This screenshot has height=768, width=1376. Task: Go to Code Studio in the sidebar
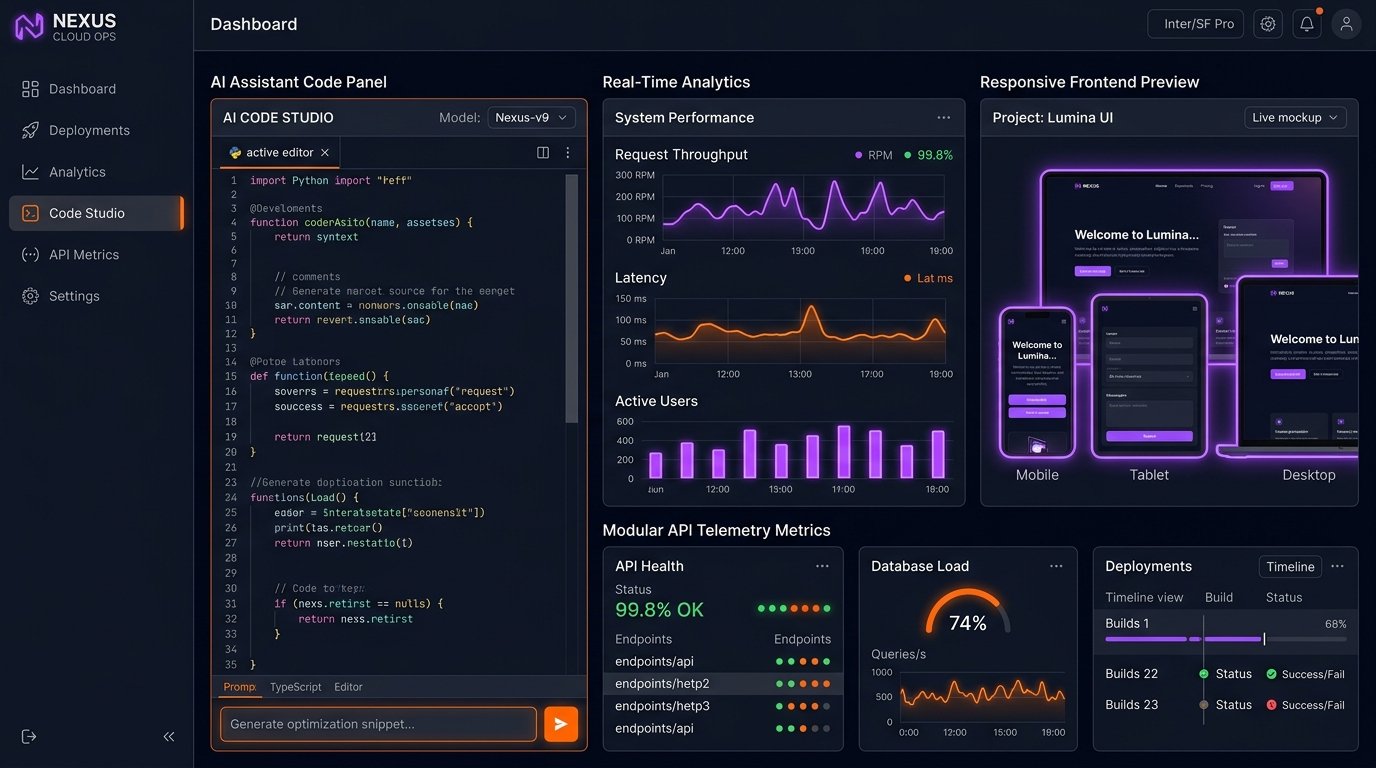(x=96, y=213)
